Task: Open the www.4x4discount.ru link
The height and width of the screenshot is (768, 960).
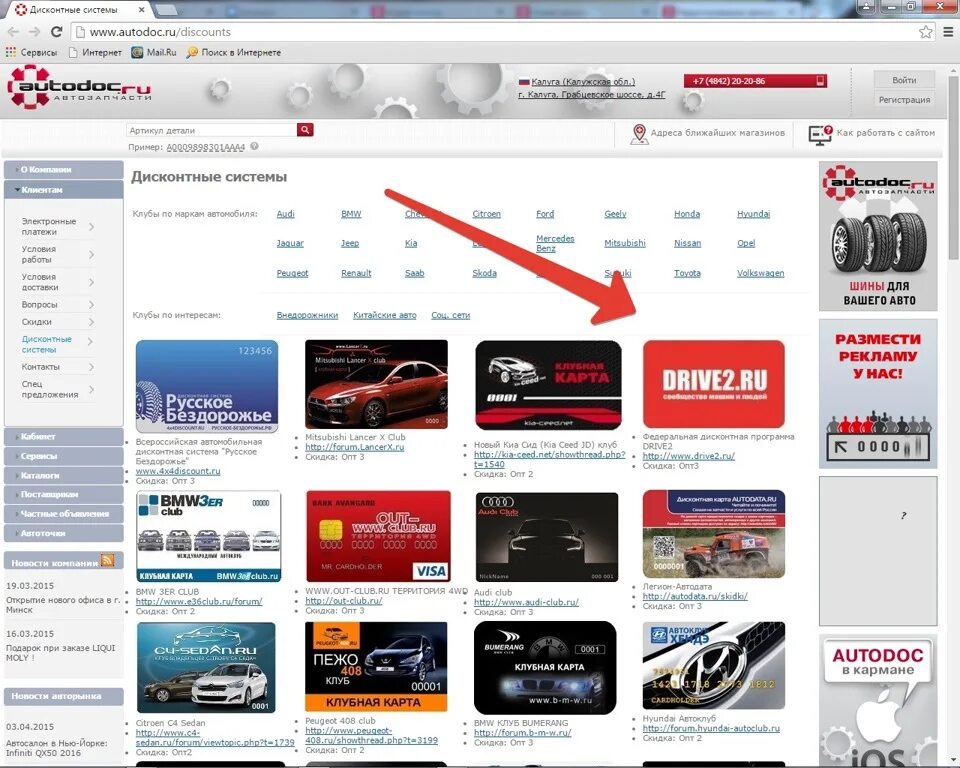Action: tap(178, 471)
